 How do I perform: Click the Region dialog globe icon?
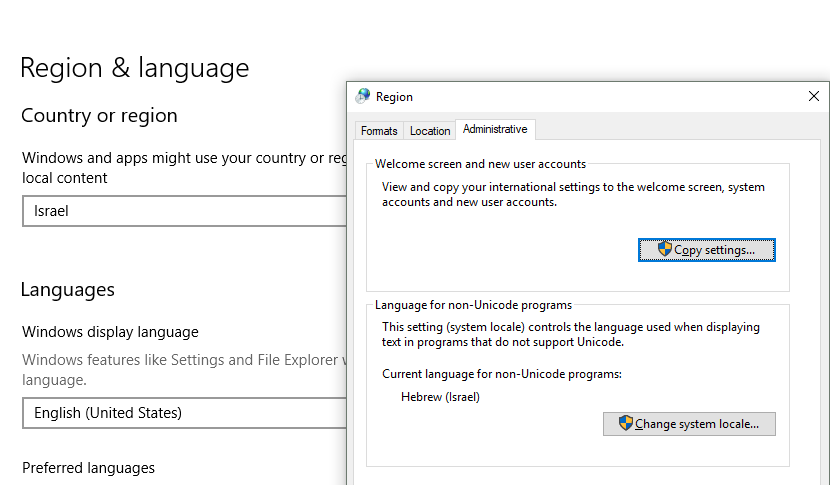363,96
